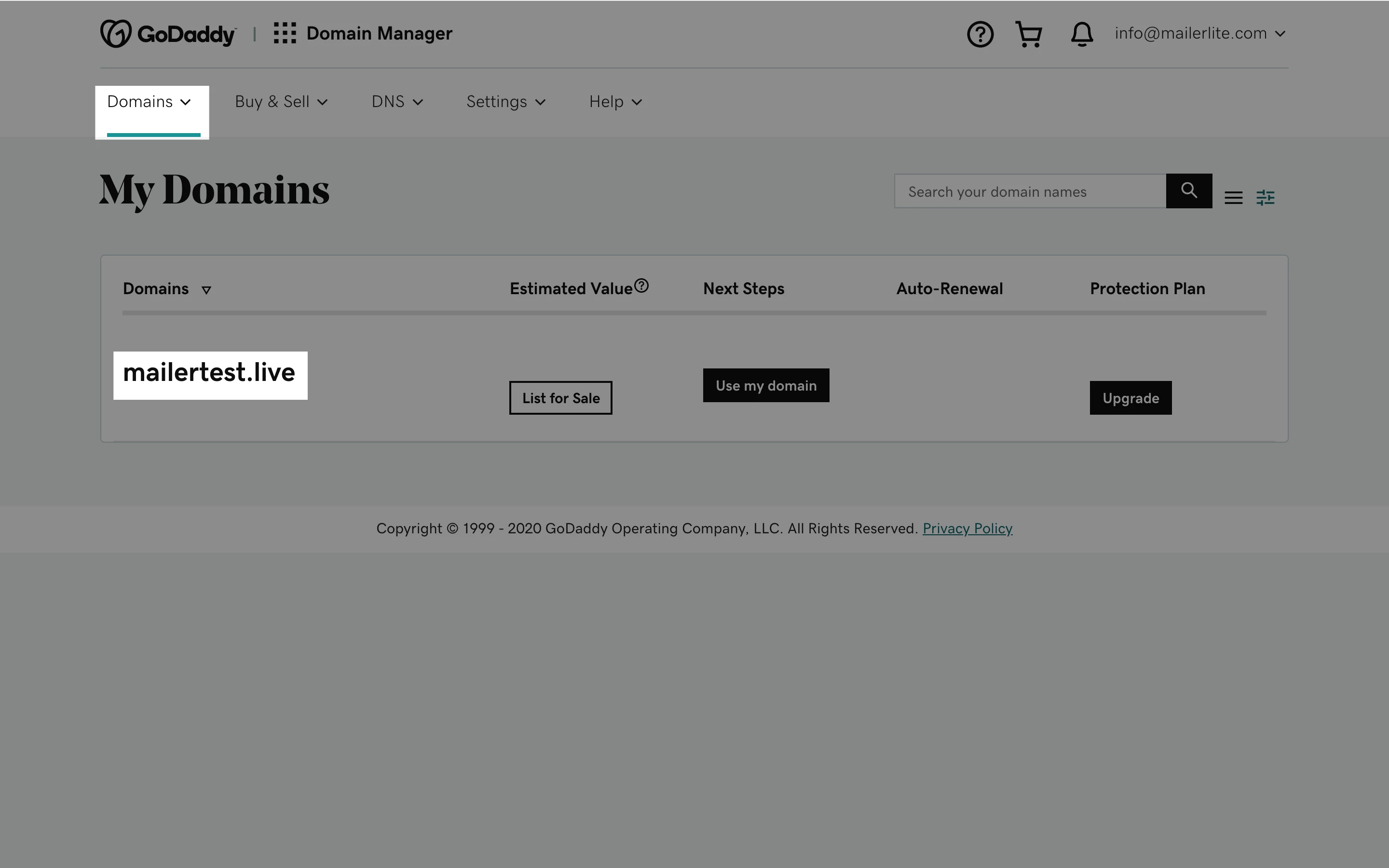The image size is (1389, 868).
Task: Expand the Buy & Sell menu
Action: [281, 102]
